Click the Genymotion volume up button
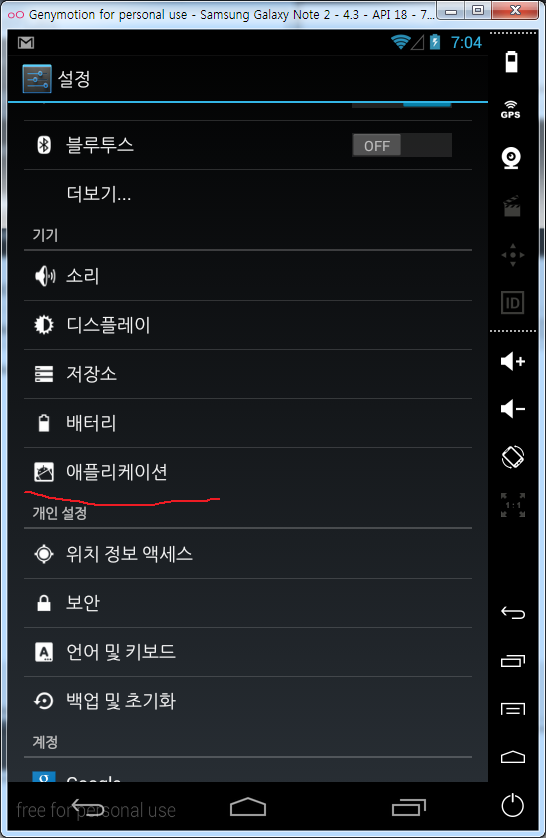546x838 pixels. pos(512,361)
